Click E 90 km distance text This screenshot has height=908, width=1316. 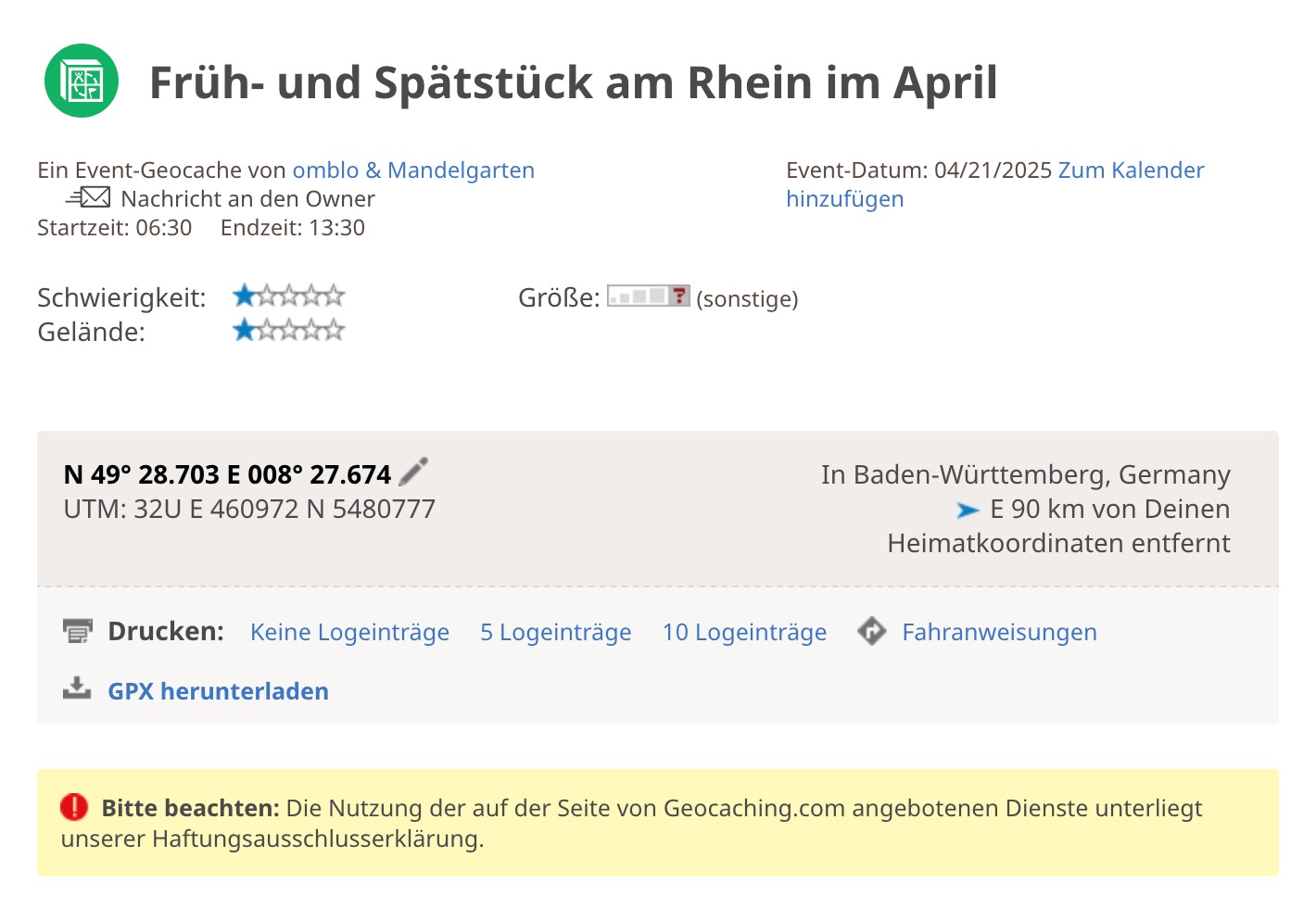click(x=1058, y=525)
